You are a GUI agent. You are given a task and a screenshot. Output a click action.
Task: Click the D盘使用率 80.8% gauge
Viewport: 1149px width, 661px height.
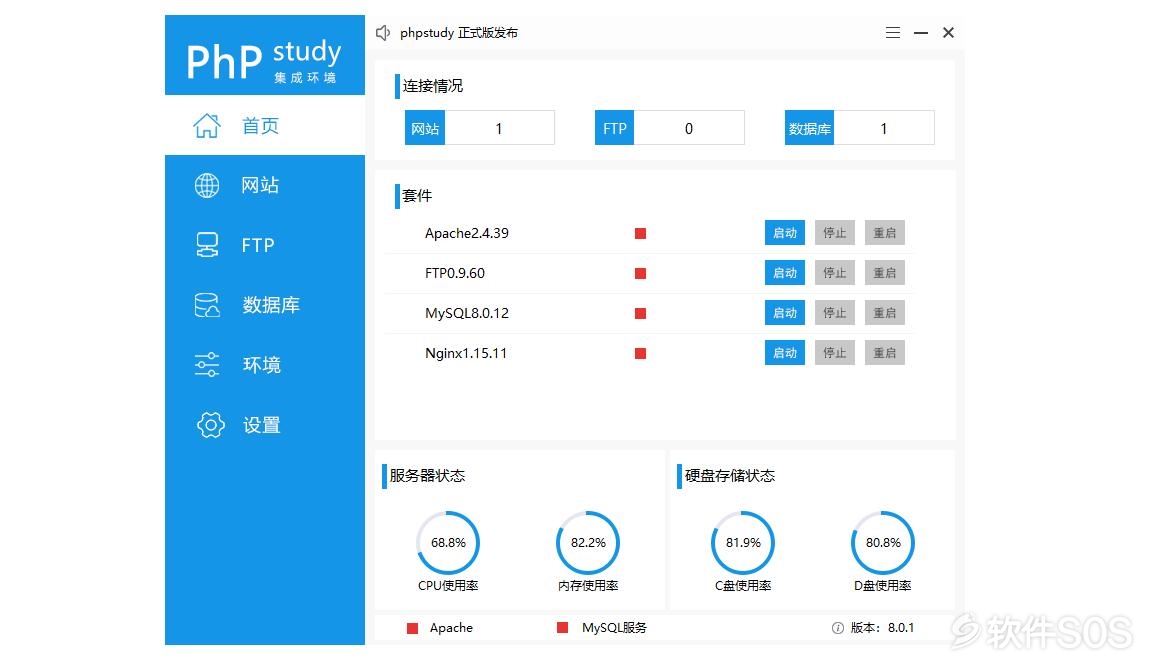[x=883, y=543]
